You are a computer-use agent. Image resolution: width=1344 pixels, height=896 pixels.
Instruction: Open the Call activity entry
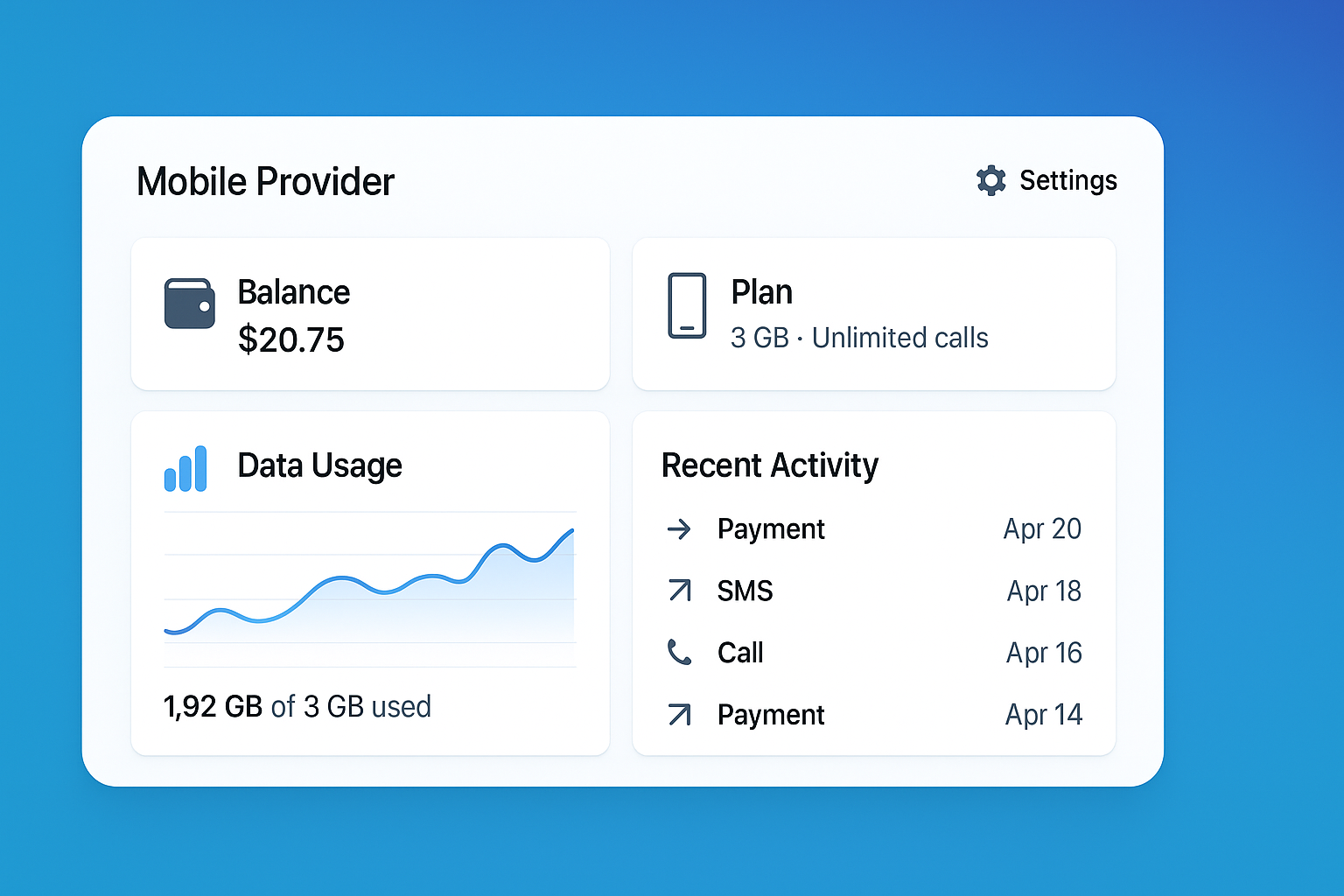(874, 653)
